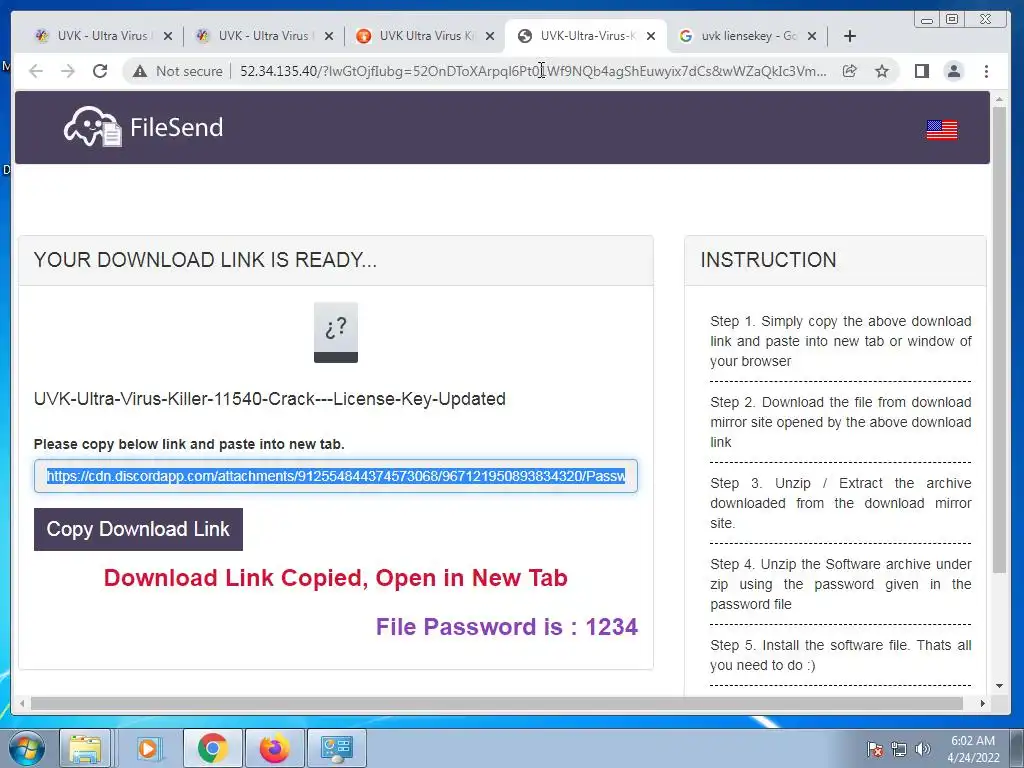Screen dimensions: 1024x768
Task: Click the Action Center flag tray icon
Action: [x=874, y=749]
